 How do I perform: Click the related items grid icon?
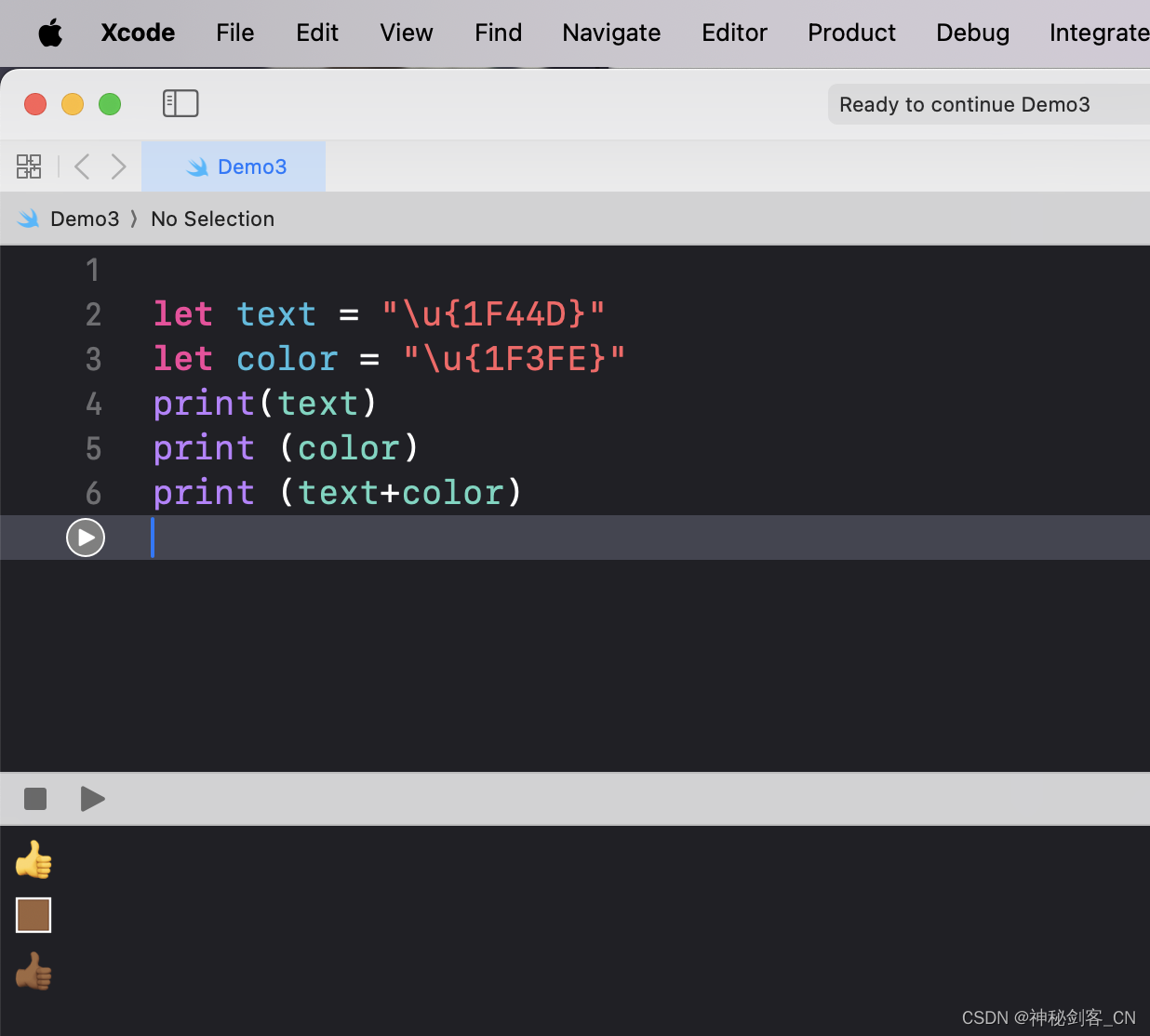pos(29,166)
